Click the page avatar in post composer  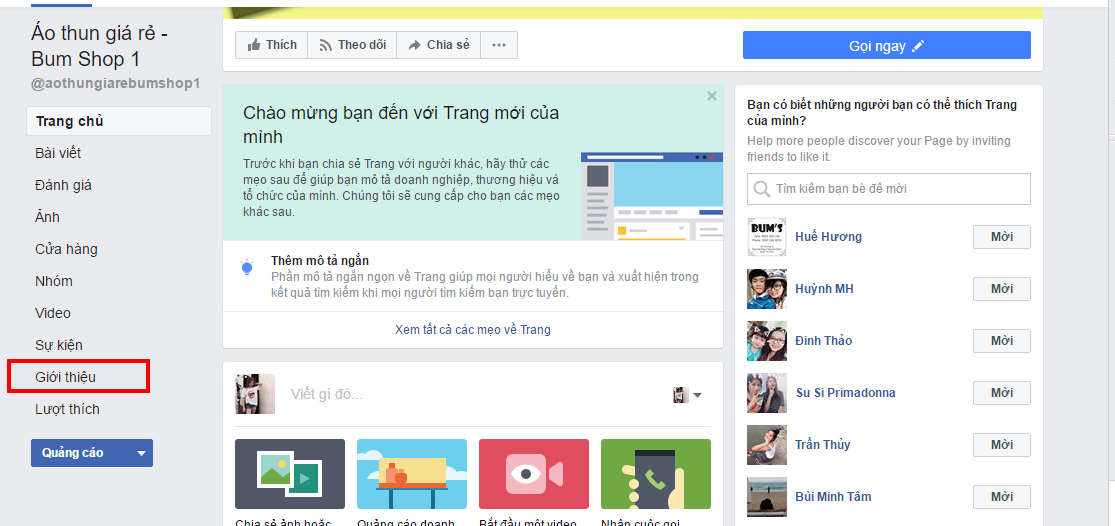[255, 394]
